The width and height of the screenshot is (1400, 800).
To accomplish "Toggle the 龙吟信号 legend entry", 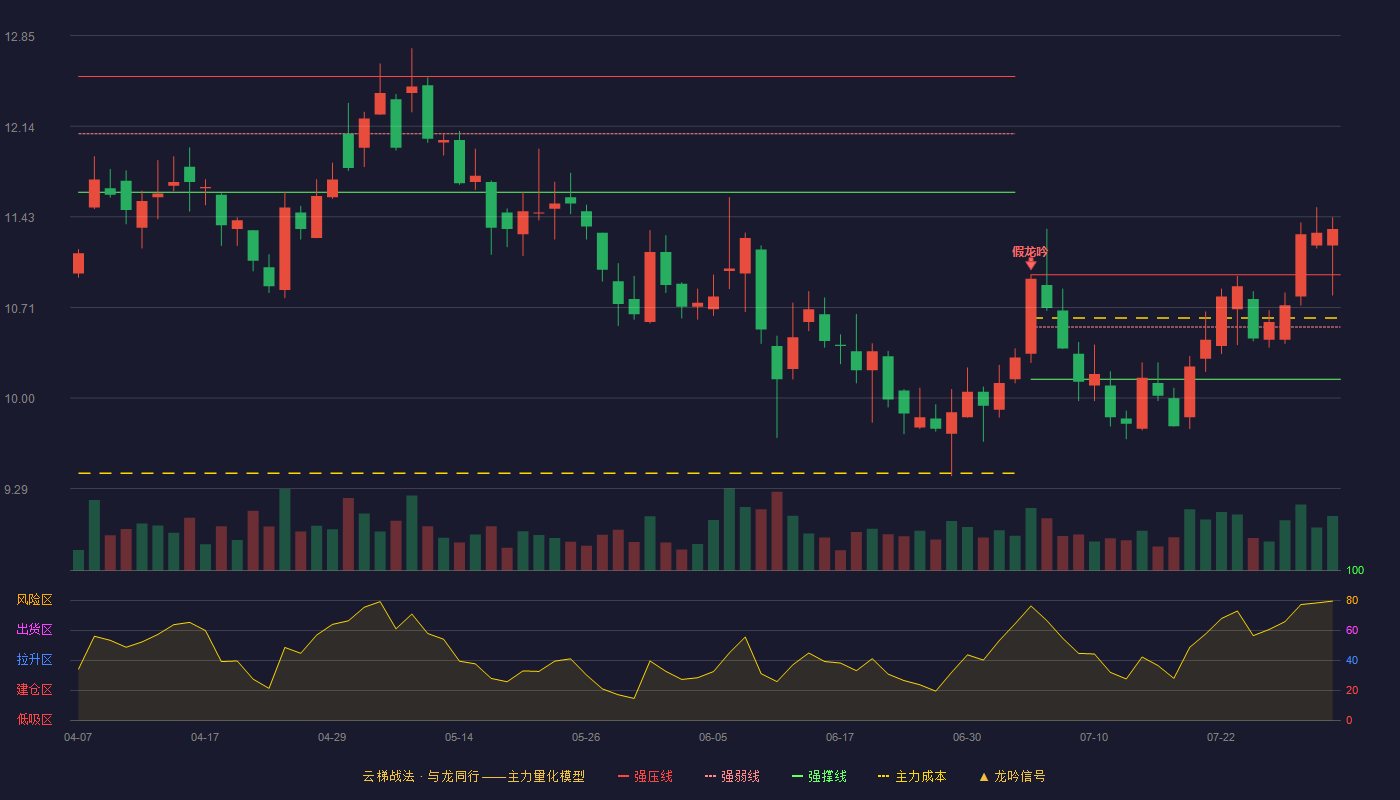I will tap(1012, 776).
